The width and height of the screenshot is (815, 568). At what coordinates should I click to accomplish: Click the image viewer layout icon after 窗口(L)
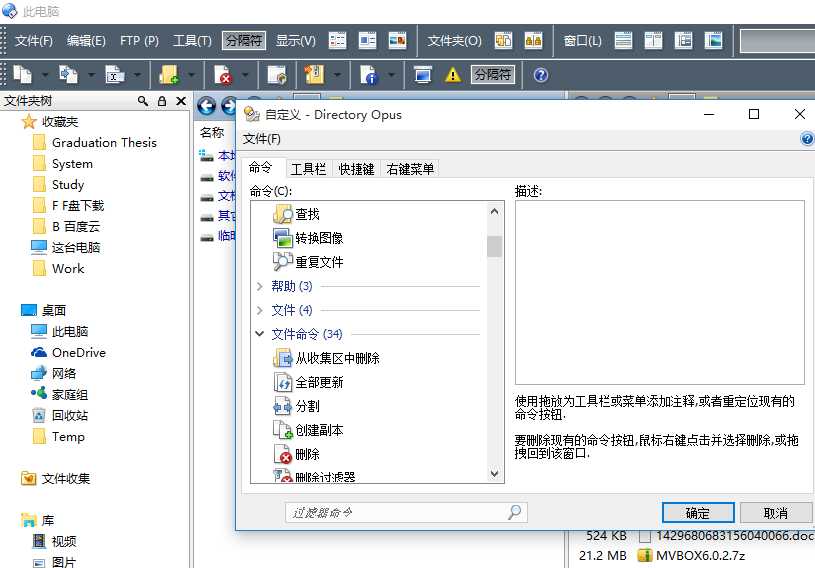(x=714, y=41)
